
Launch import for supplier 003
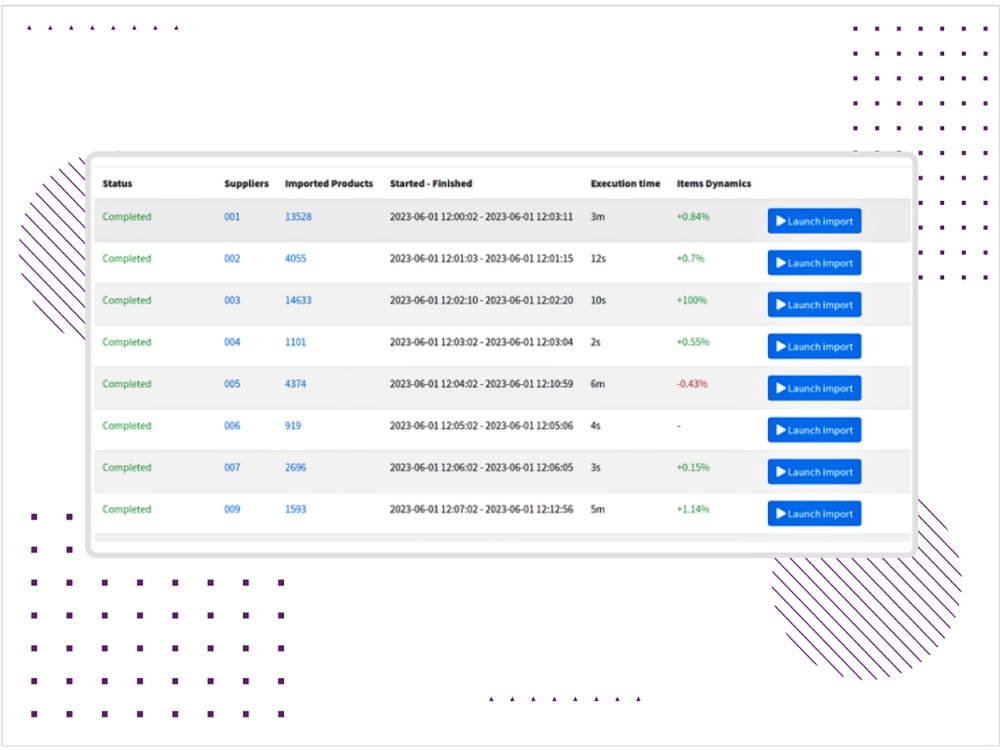[x=814, y=304]
